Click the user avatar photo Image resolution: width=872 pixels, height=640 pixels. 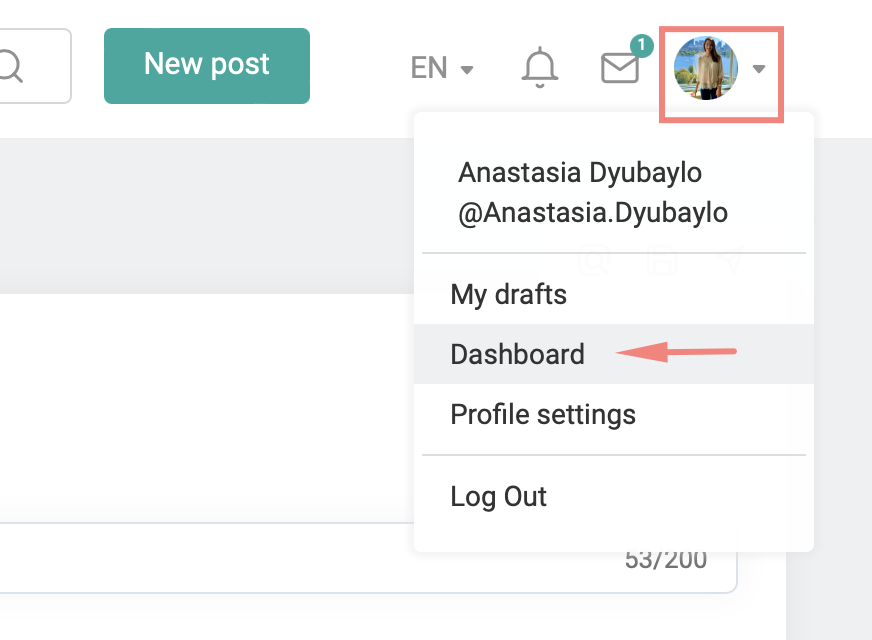706,68
